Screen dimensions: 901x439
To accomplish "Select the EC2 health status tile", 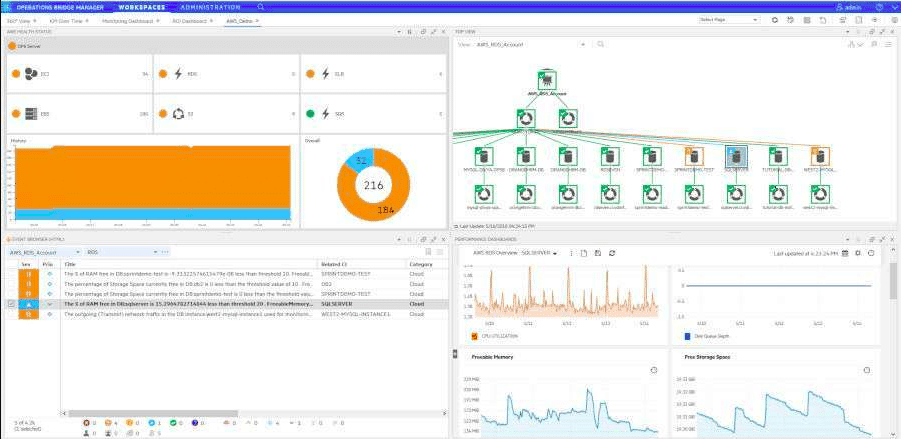I will click(80, 74).
